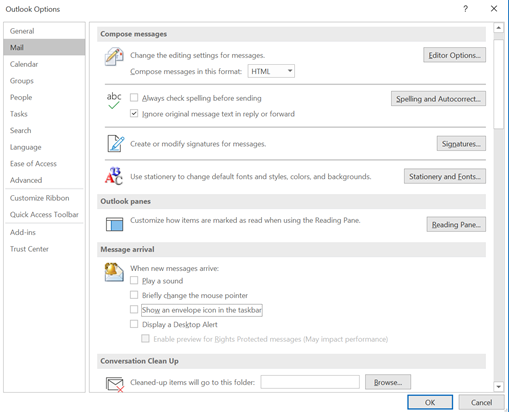The width and height of the screenshot is (509, 412).
Task: Click the signatures page-and-pen icon
Action: (115, 144)
